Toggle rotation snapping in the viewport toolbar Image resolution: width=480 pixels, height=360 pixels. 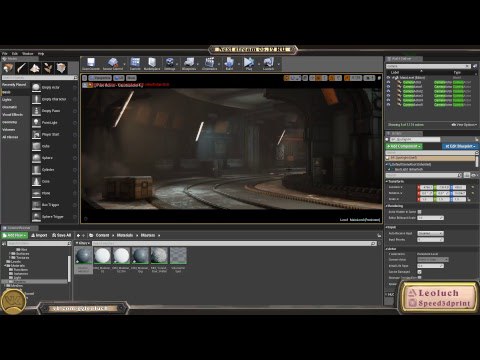click(x=332, y=78)
